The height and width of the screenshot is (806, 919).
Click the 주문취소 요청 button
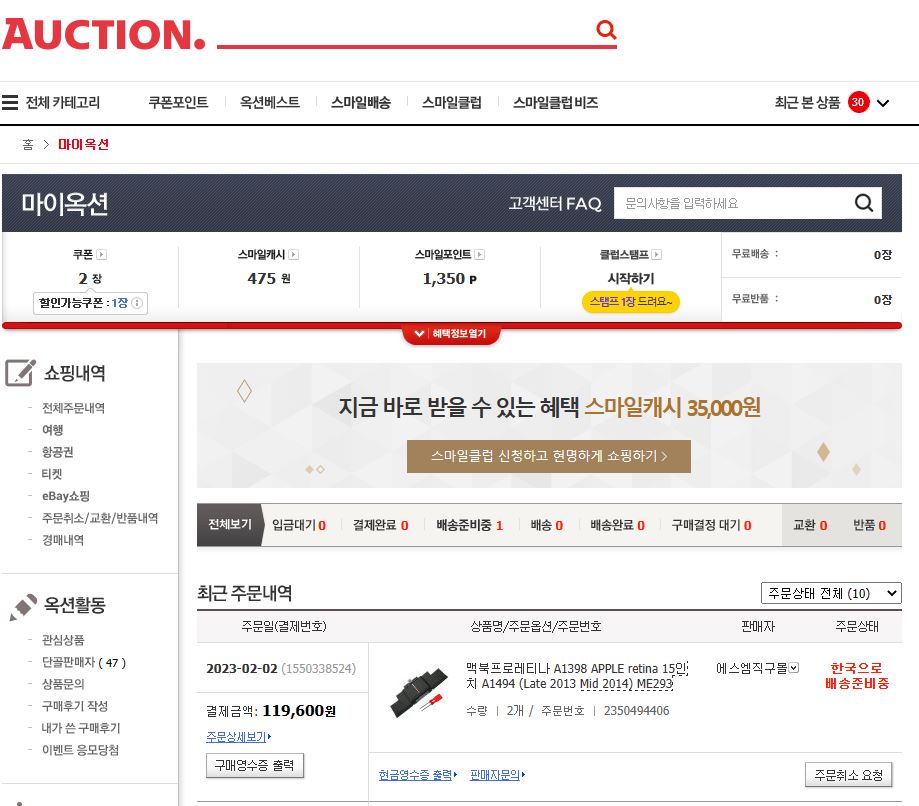[848, 774]
